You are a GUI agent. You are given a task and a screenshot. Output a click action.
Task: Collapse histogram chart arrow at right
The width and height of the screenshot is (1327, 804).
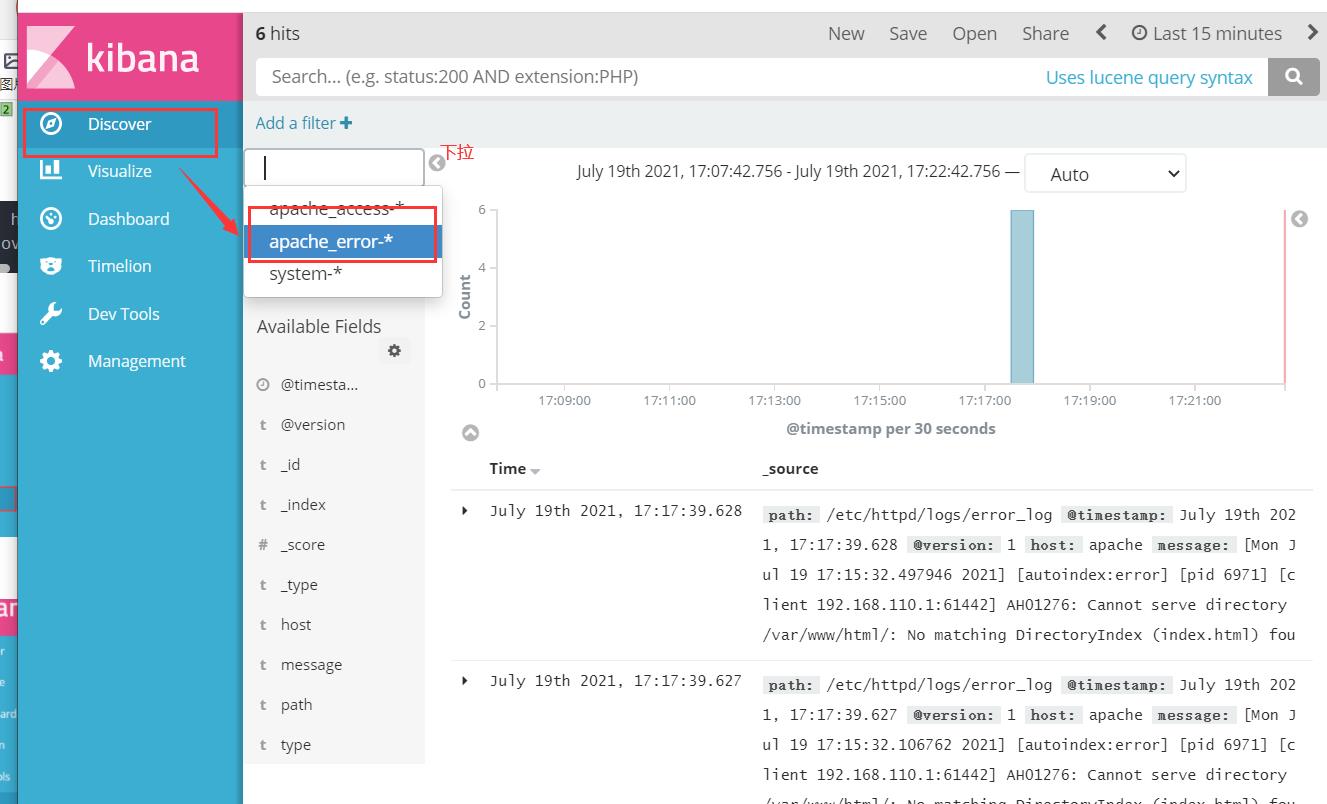[x=1299, y=218]
